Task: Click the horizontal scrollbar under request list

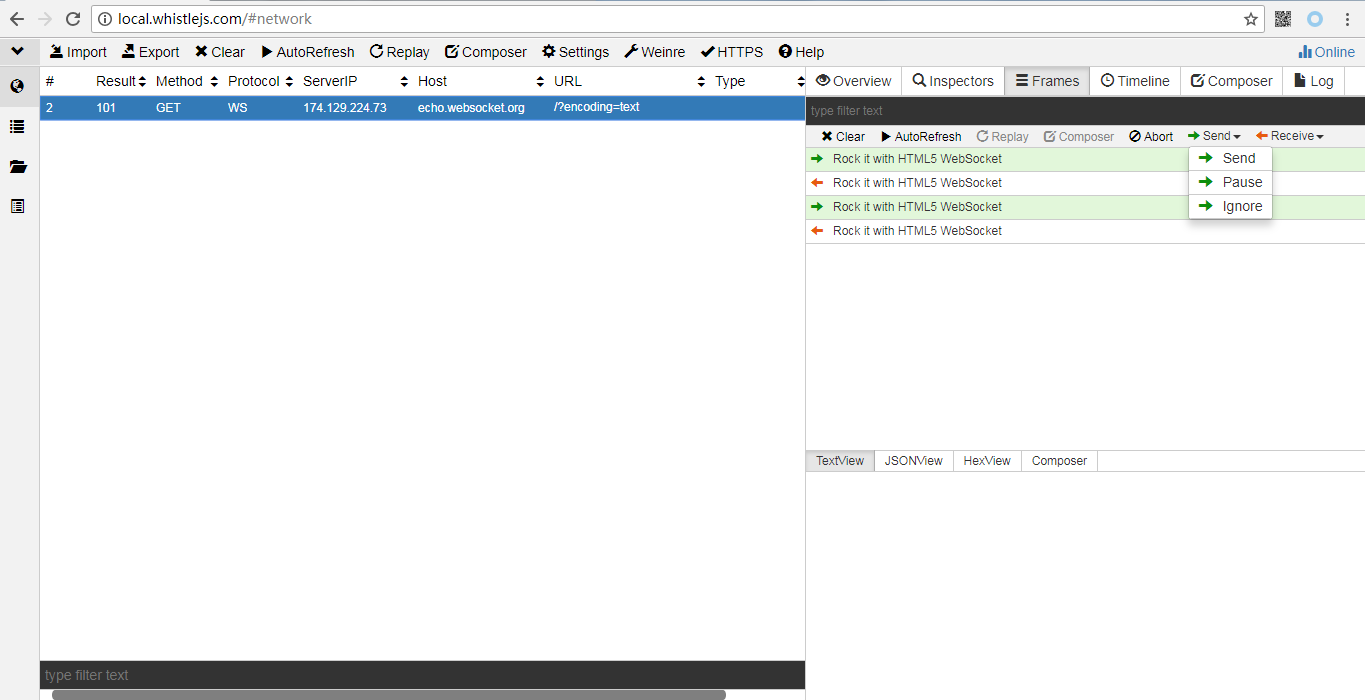Action: 389,694
